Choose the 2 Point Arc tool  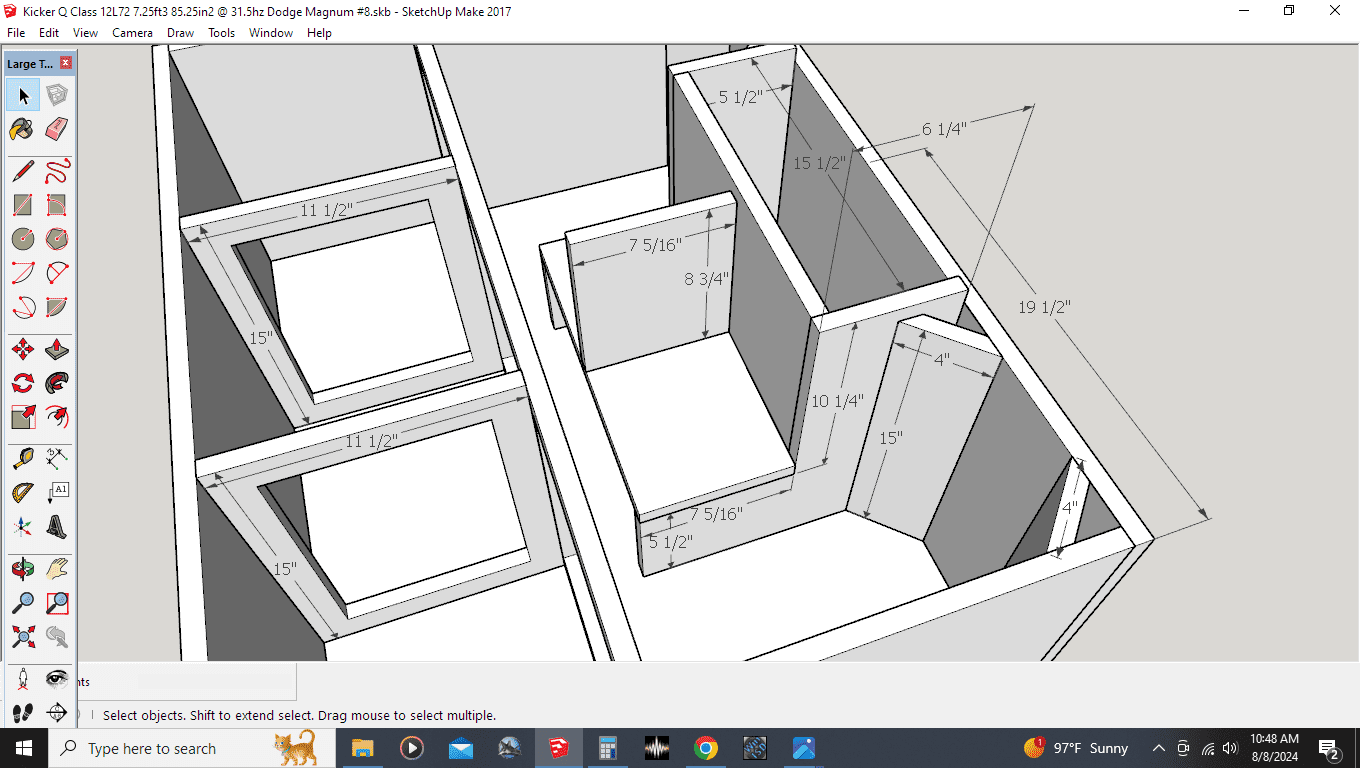pyautogui.click(x=58, y=273)
